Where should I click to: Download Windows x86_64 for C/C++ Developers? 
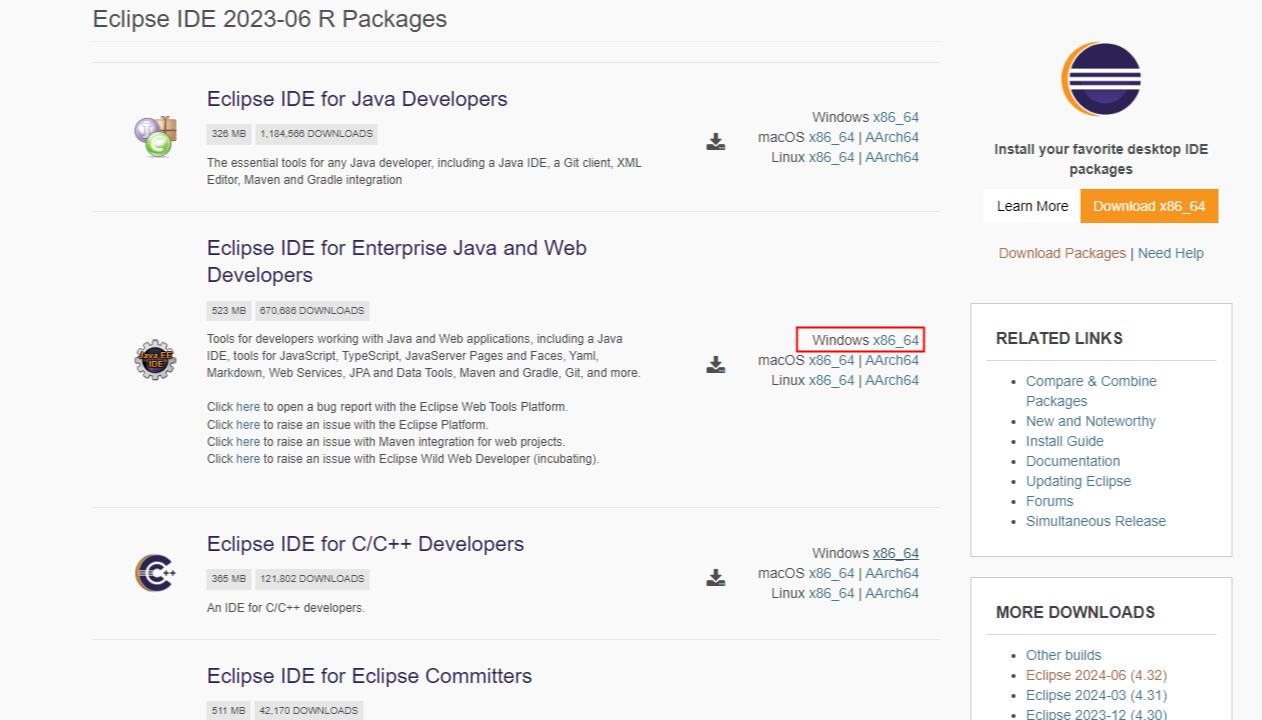pos(896,553)
